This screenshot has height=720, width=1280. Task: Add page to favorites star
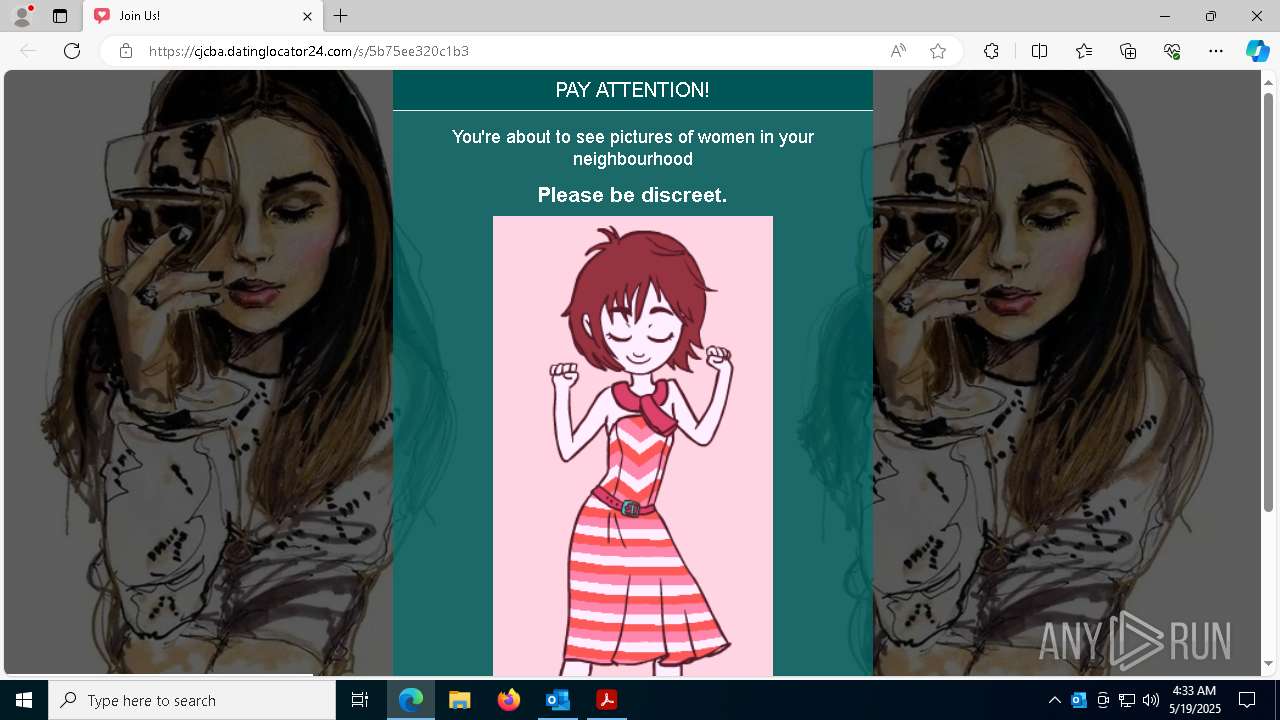[x=938, y=51]
